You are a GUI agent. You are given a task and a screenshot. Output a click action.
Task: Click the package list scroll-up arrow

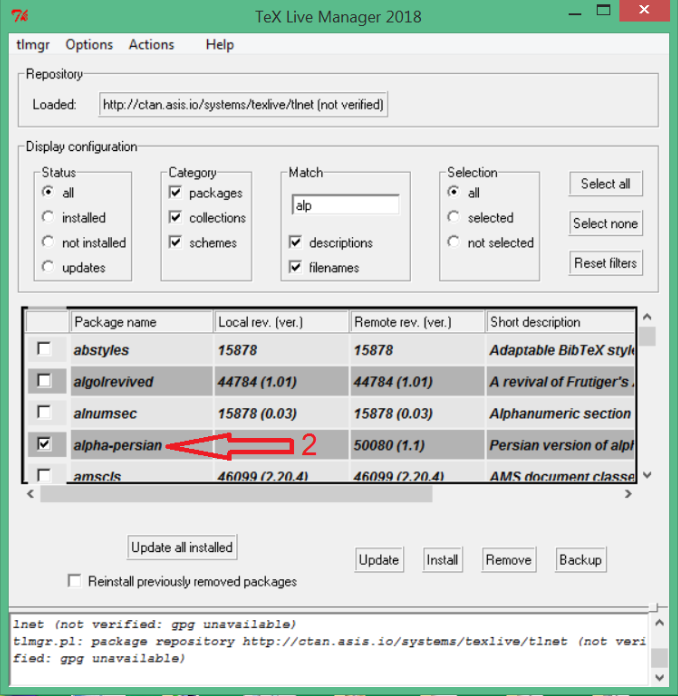[646, 317]
